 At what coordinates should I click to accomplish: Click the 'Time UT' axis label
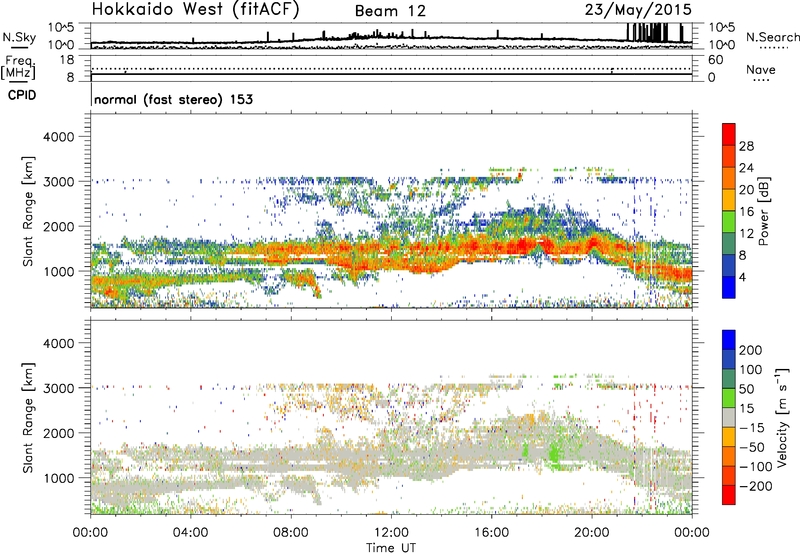391,547
